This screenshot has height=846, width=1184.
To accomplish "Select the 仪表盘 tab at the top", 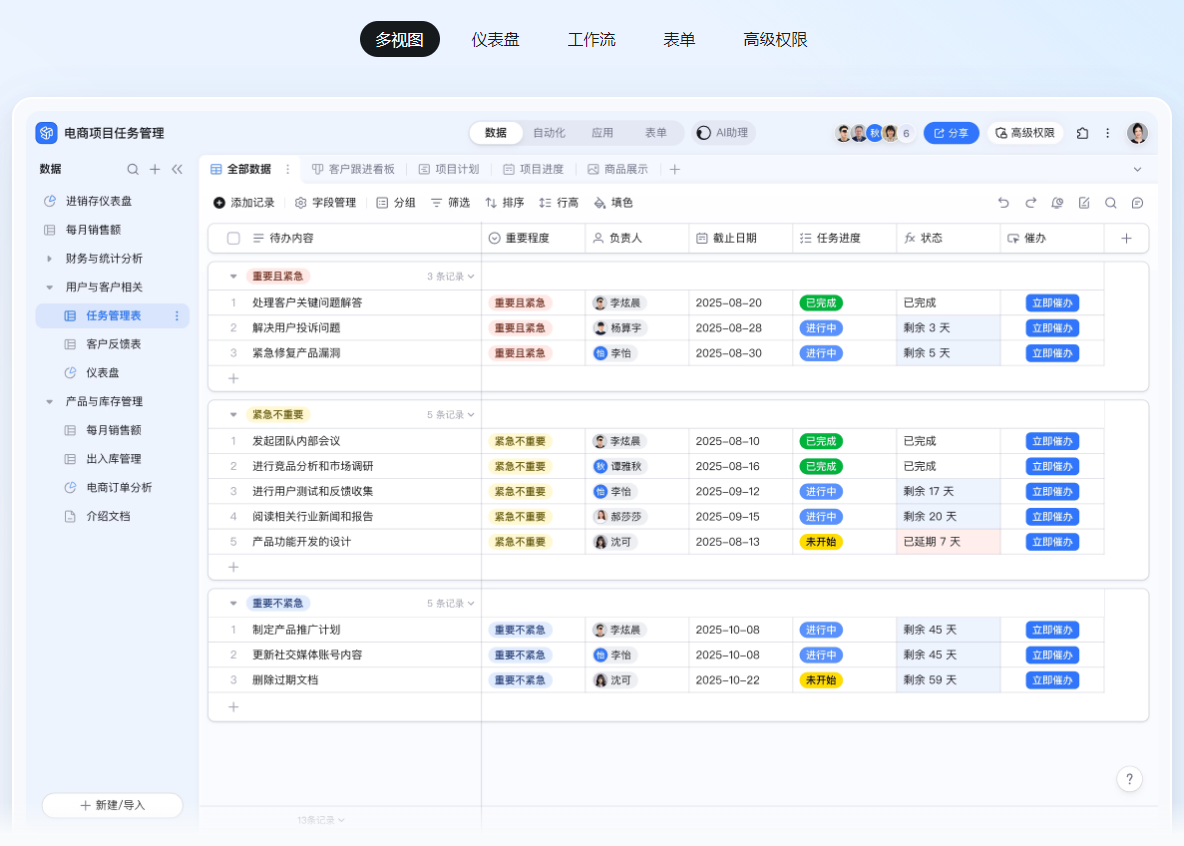I will click(x=496, y=40).
